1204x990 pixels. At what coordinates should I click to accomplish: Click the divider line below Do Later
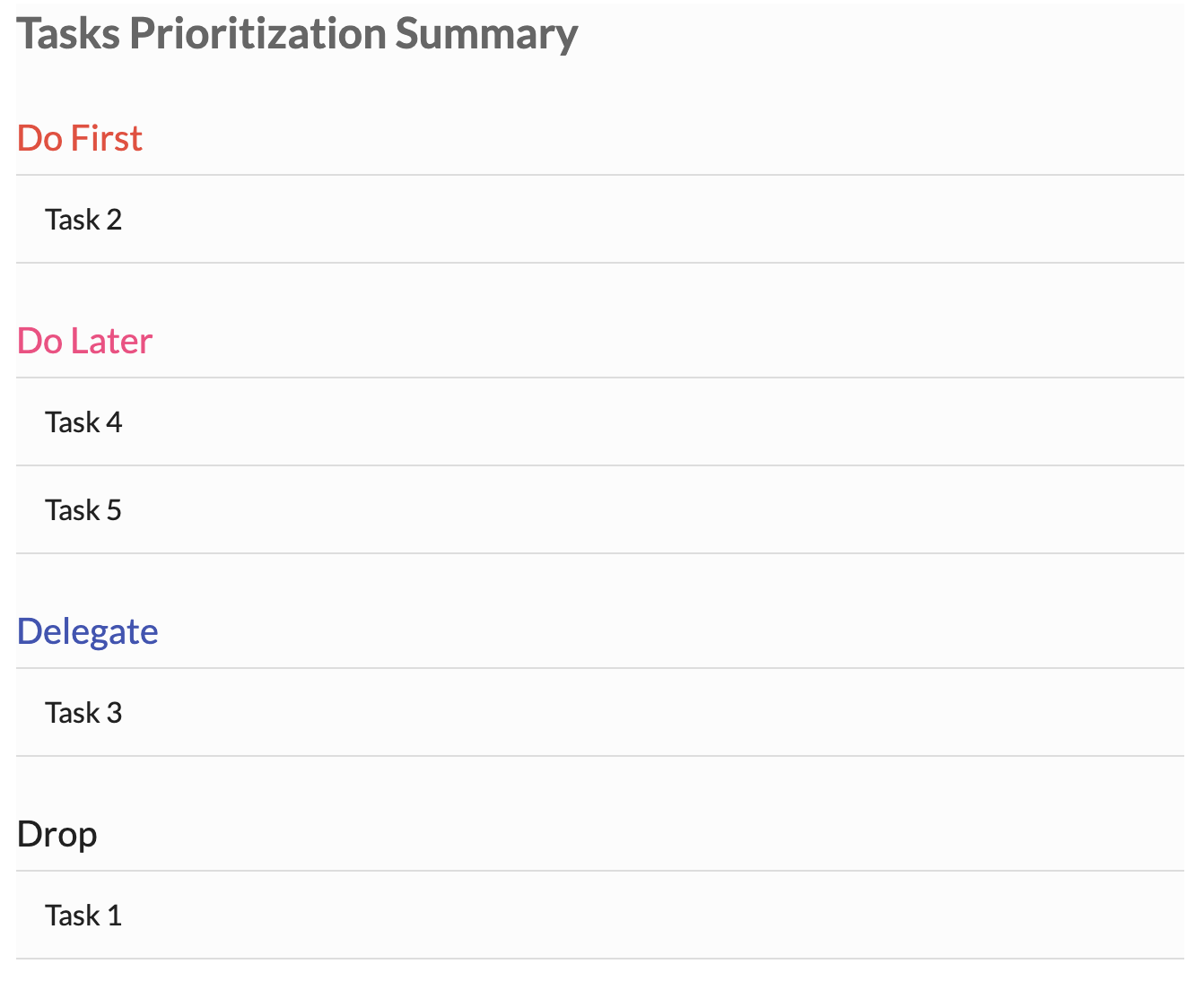[600, 378]
